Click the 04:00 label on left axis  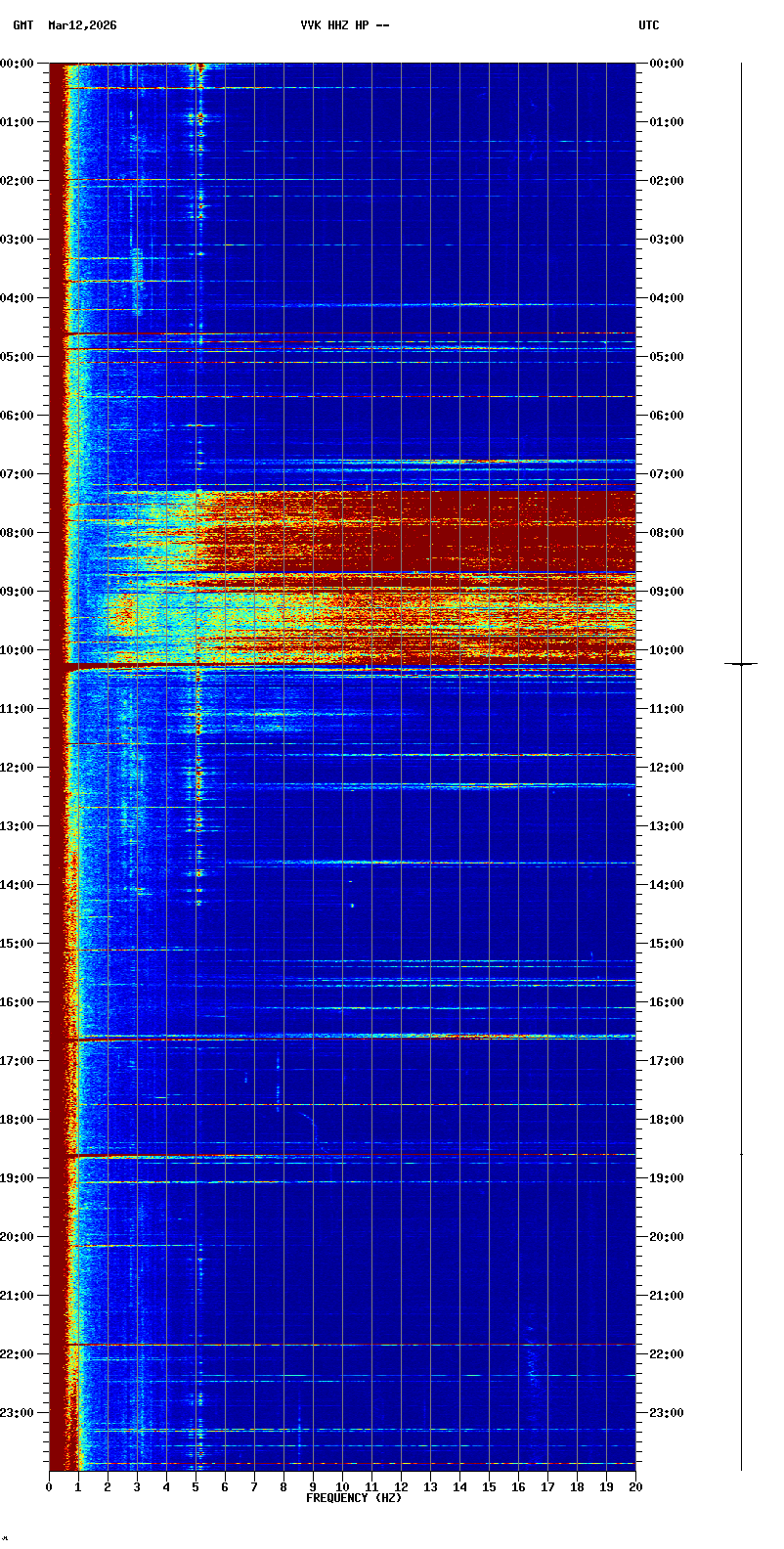click(17, 298)
